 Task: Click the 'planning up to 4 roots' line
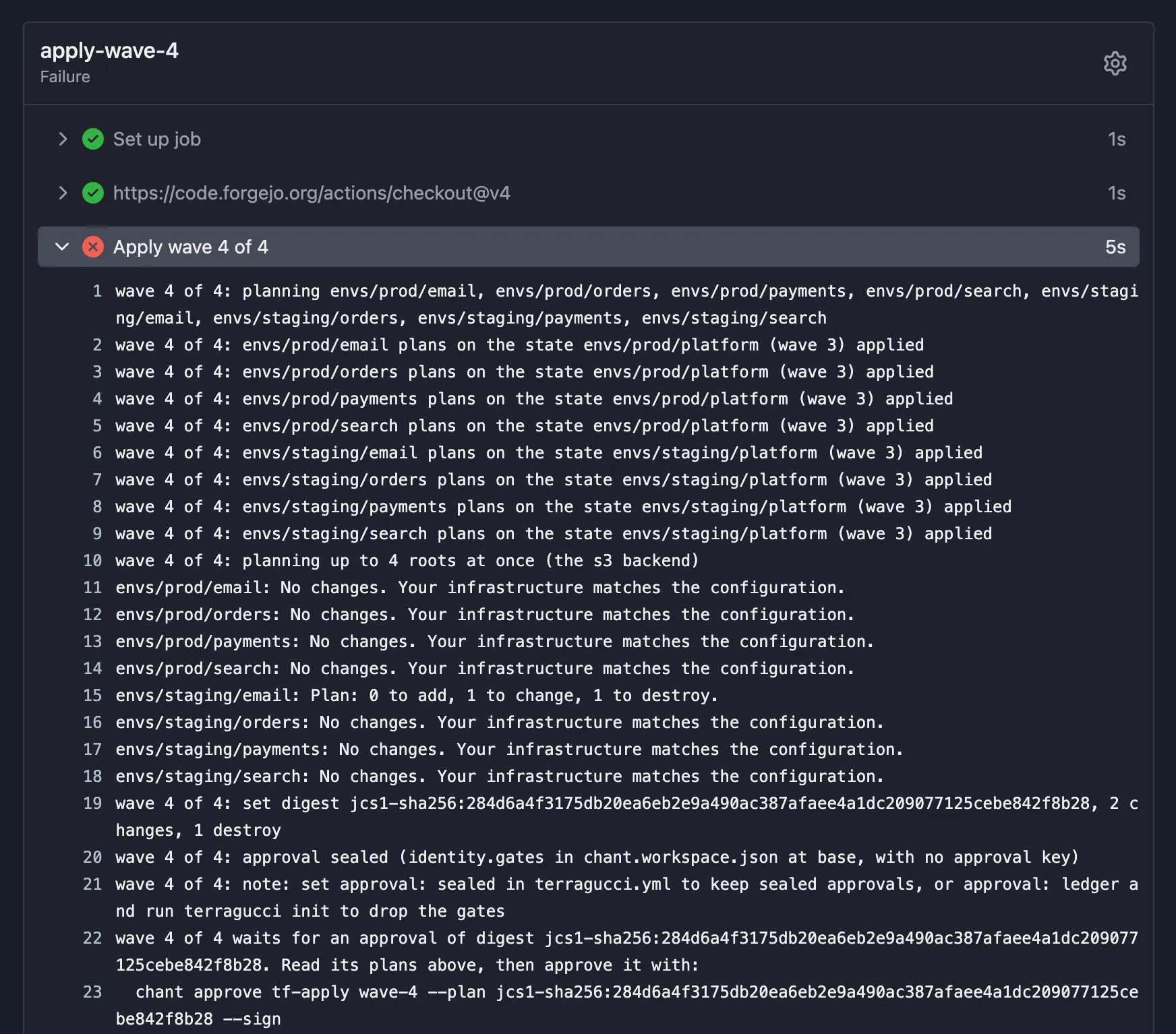pyautogui.click(x=407, y=561)
